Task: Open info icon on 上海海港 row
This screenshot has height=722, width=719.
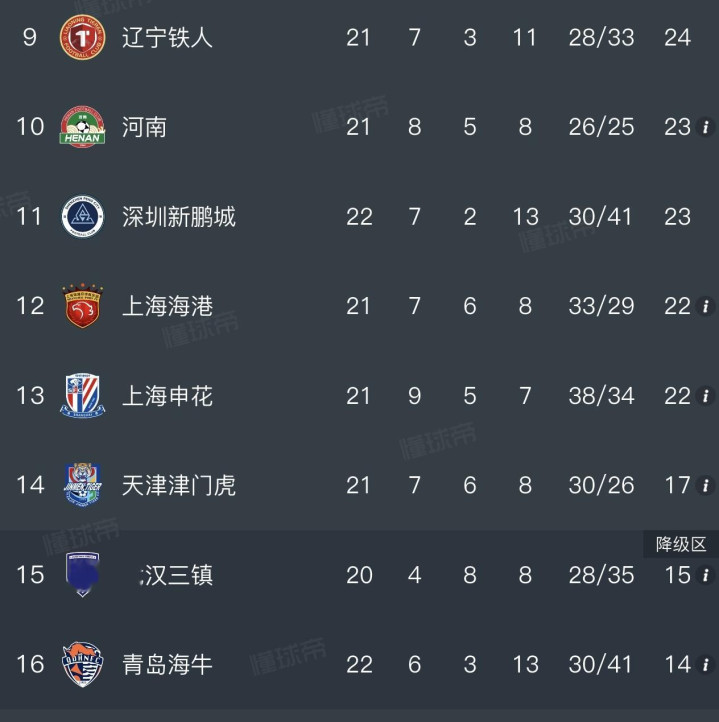Action: coord(705,306)
